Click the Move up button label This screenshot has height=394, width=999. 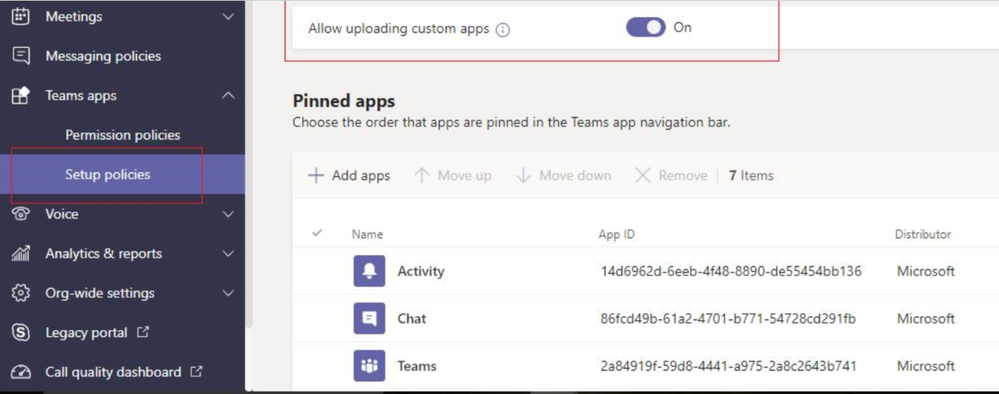click(x=464, y=176)
